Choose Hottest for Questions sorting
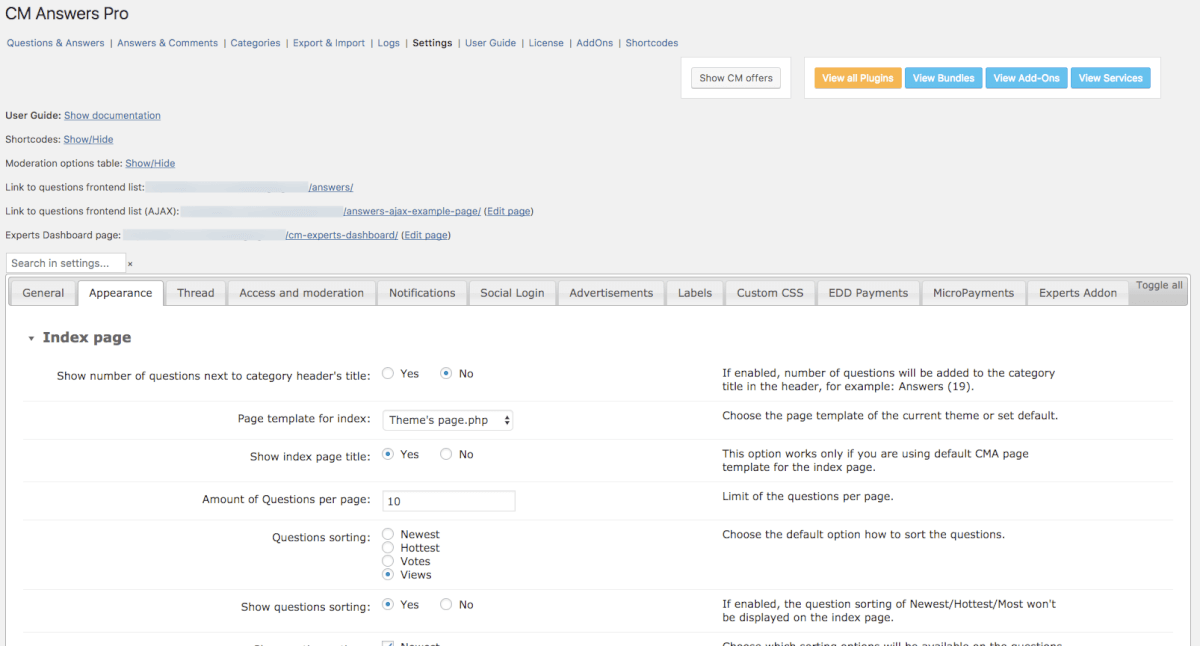 (388, 548)
